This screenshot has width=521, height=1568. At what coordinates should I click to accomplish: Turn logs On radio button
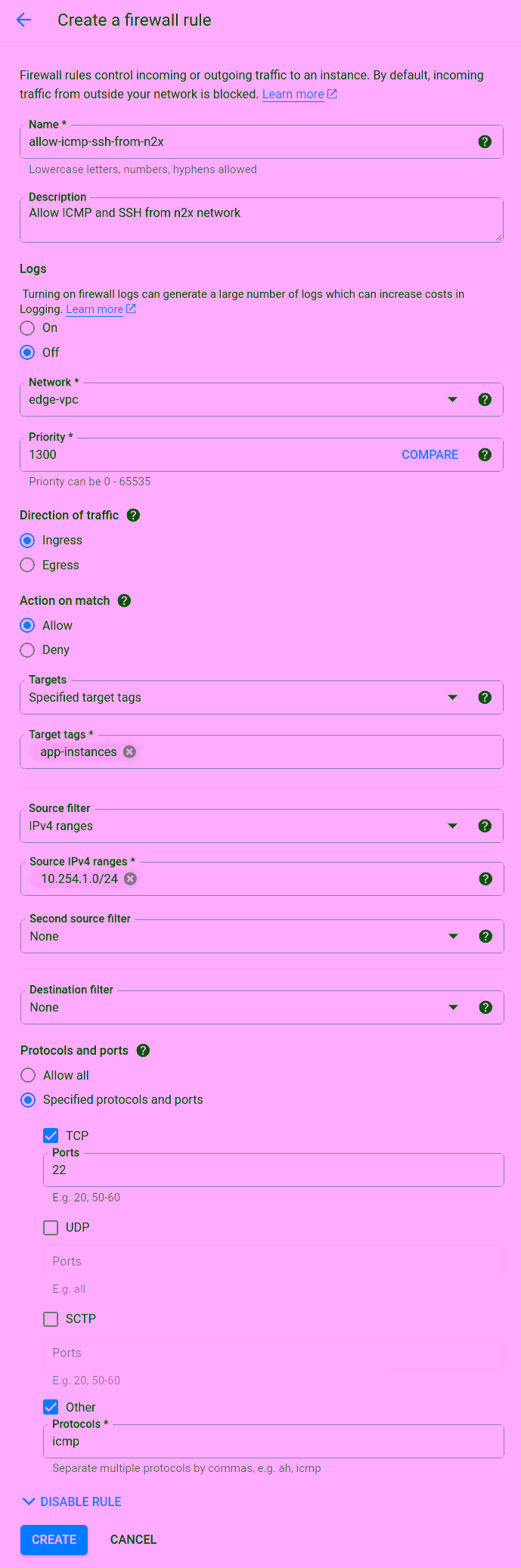pos(28,328)
